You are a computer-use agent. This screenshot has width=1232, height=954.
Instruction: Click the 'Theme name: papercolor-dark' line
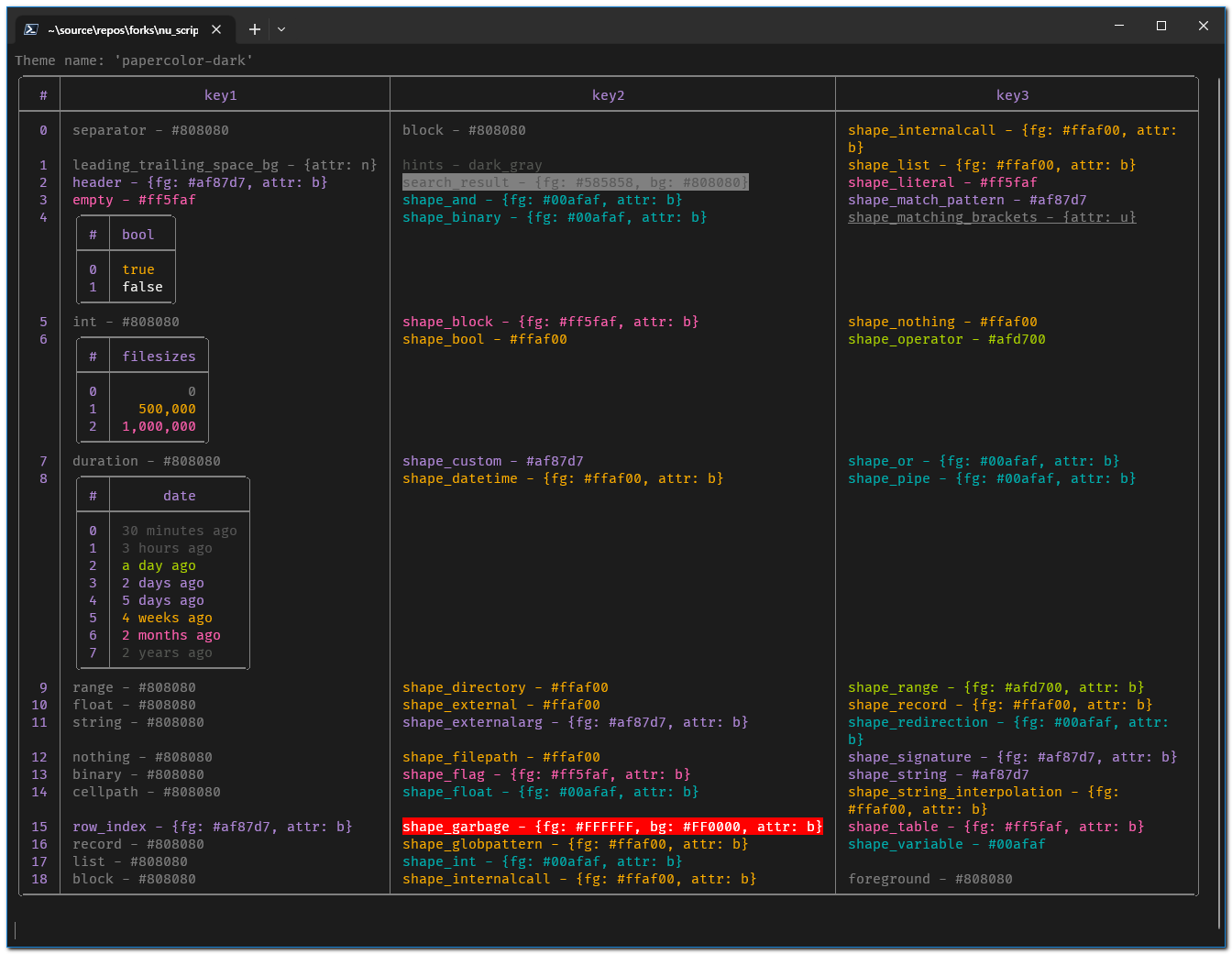pos(134,60)
